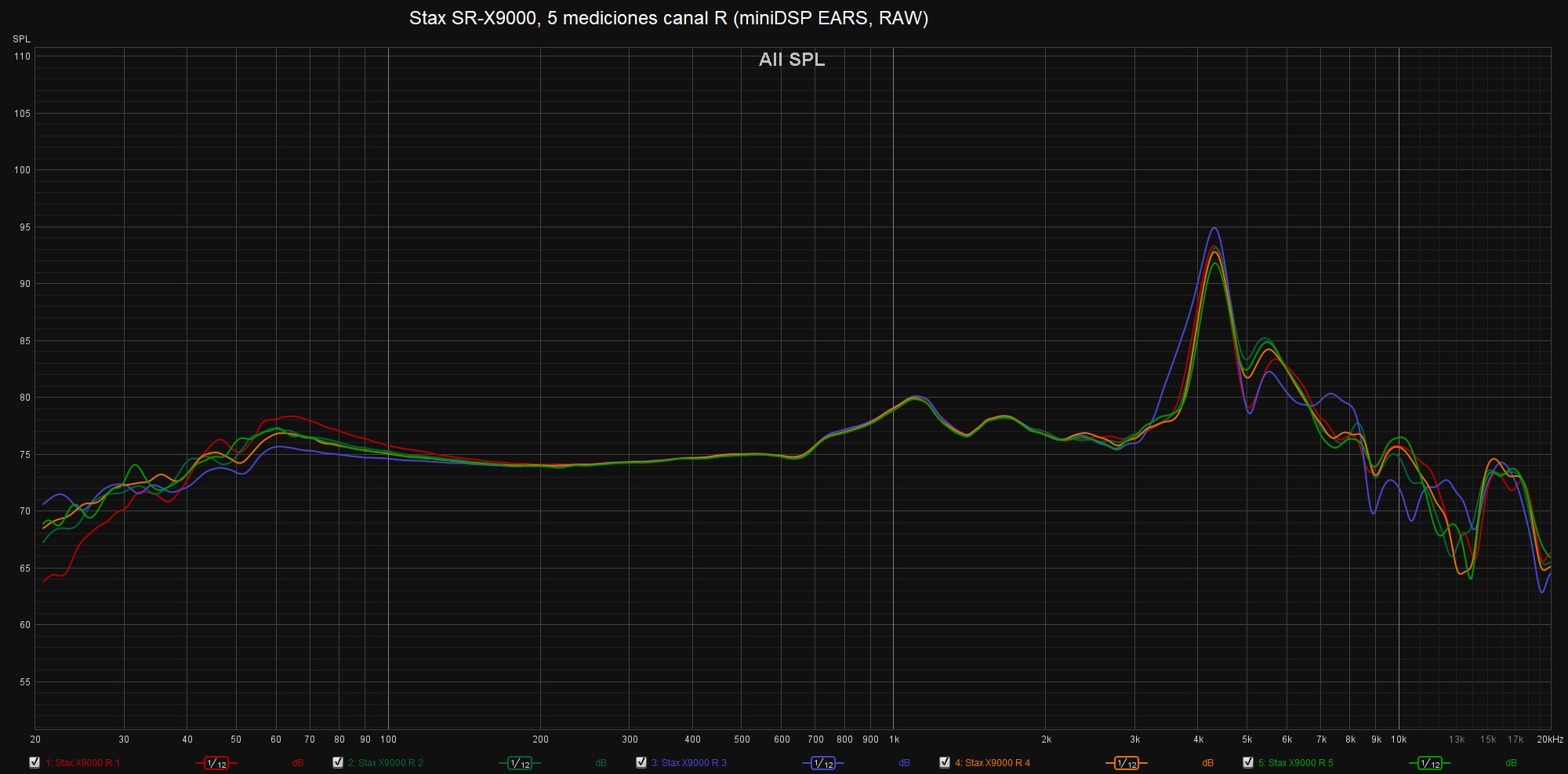Click blue 1/12 smoothing icon for trace 3

(823, 763)
